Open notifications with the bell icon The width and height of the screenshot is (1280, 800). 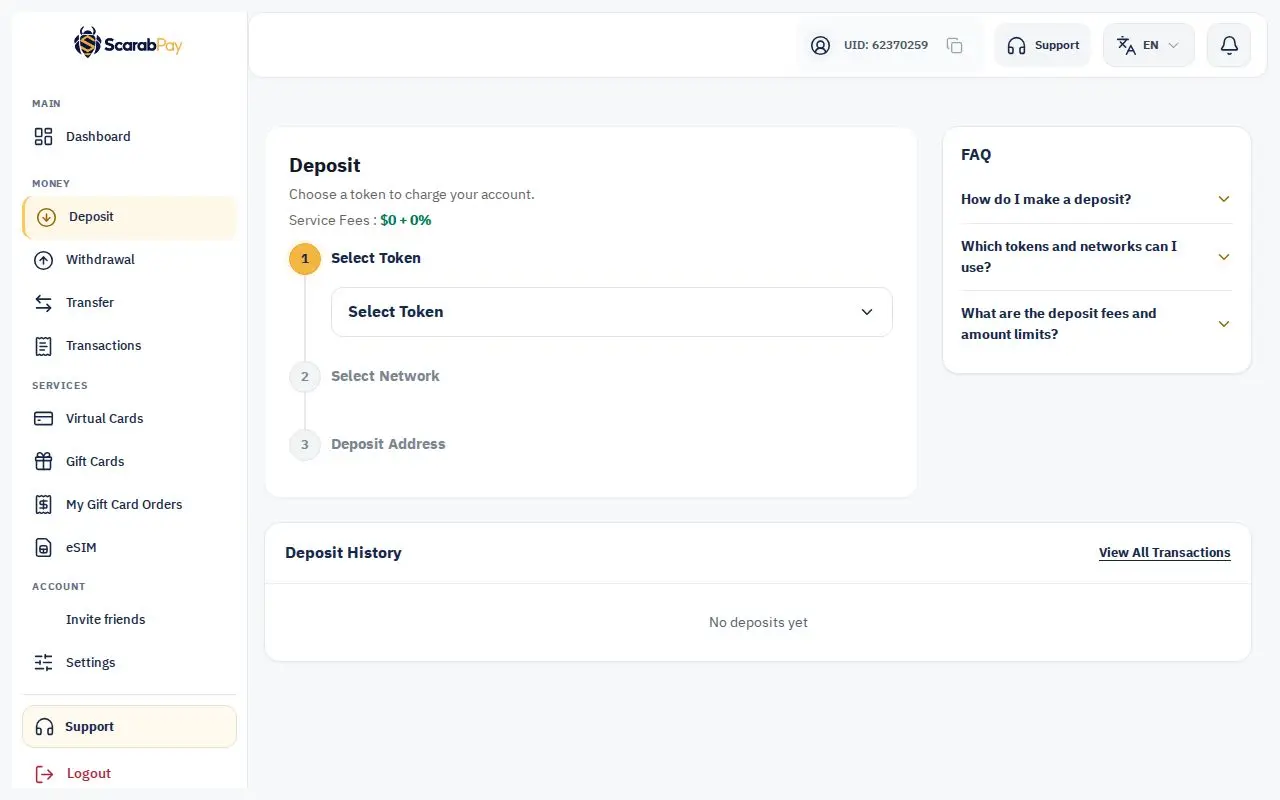(1229, 45)
